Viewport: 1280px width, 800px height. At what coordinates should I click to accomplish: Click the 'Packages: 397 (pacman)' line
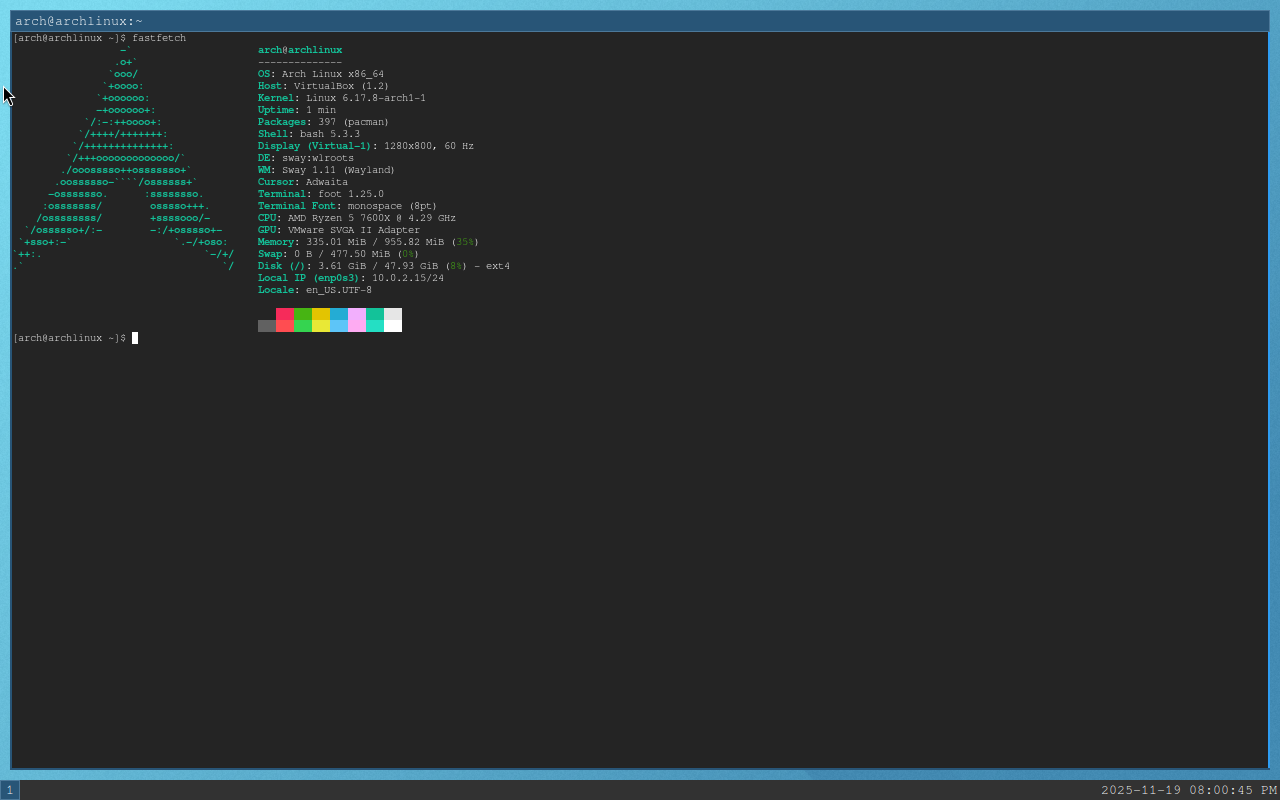point(324,122)
